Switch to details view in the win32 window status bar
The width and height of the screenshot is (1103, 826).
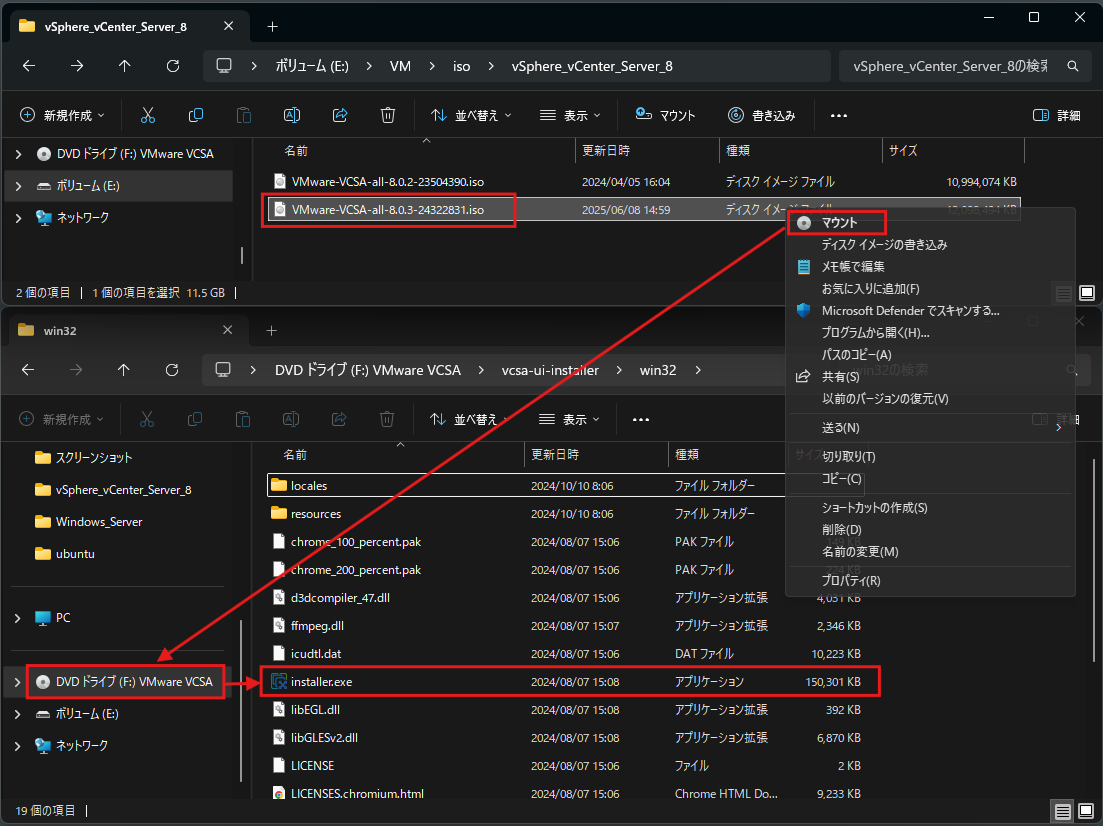1063,812
